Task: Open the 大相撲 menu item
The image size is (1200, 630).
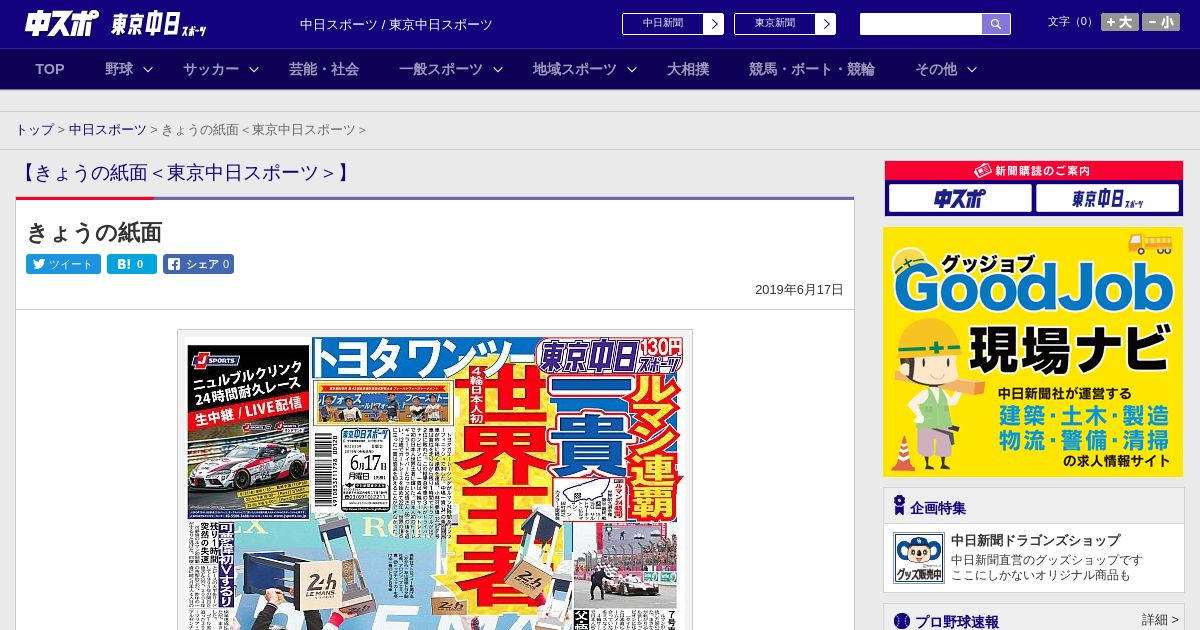Action: [x=688, y=69]
